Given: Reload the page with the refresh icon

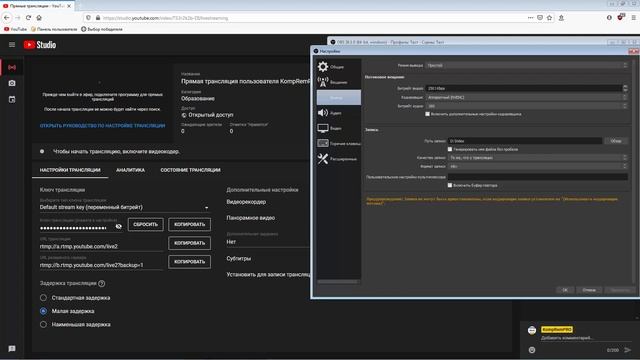Looking at the screenshot, I should pyautogui.click(x=28, y=18).
